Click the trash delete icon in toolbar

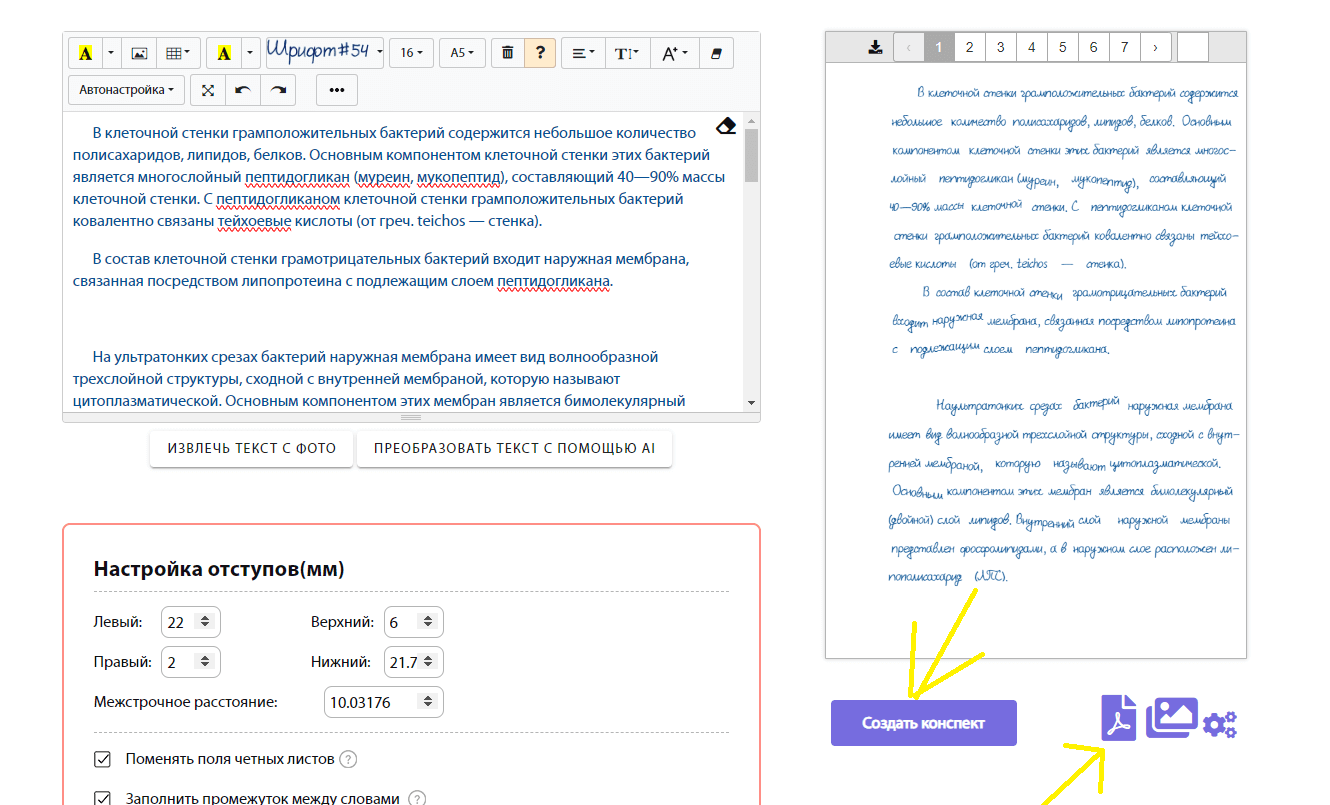click(508, 53)
